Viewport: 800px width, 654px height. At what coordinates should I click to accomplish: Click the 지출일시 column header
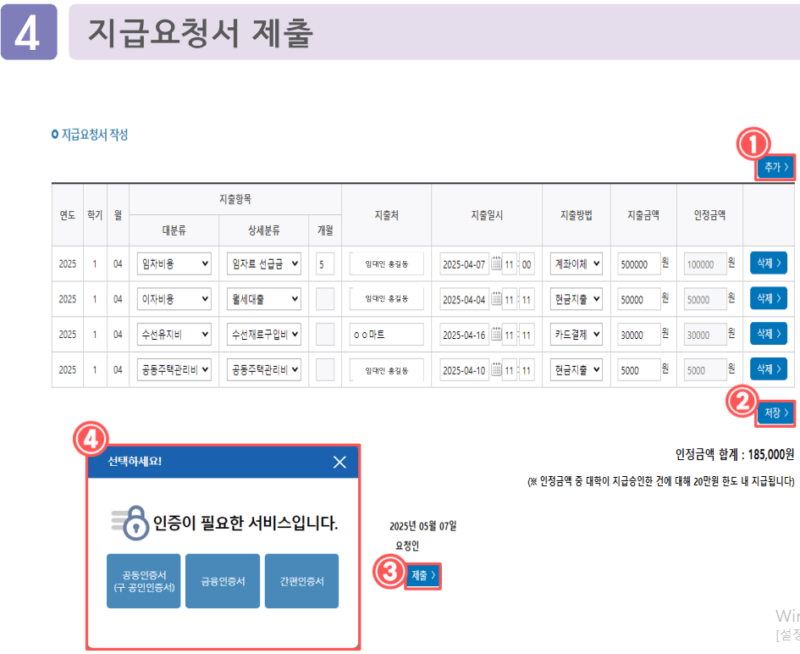pos(487,215)
